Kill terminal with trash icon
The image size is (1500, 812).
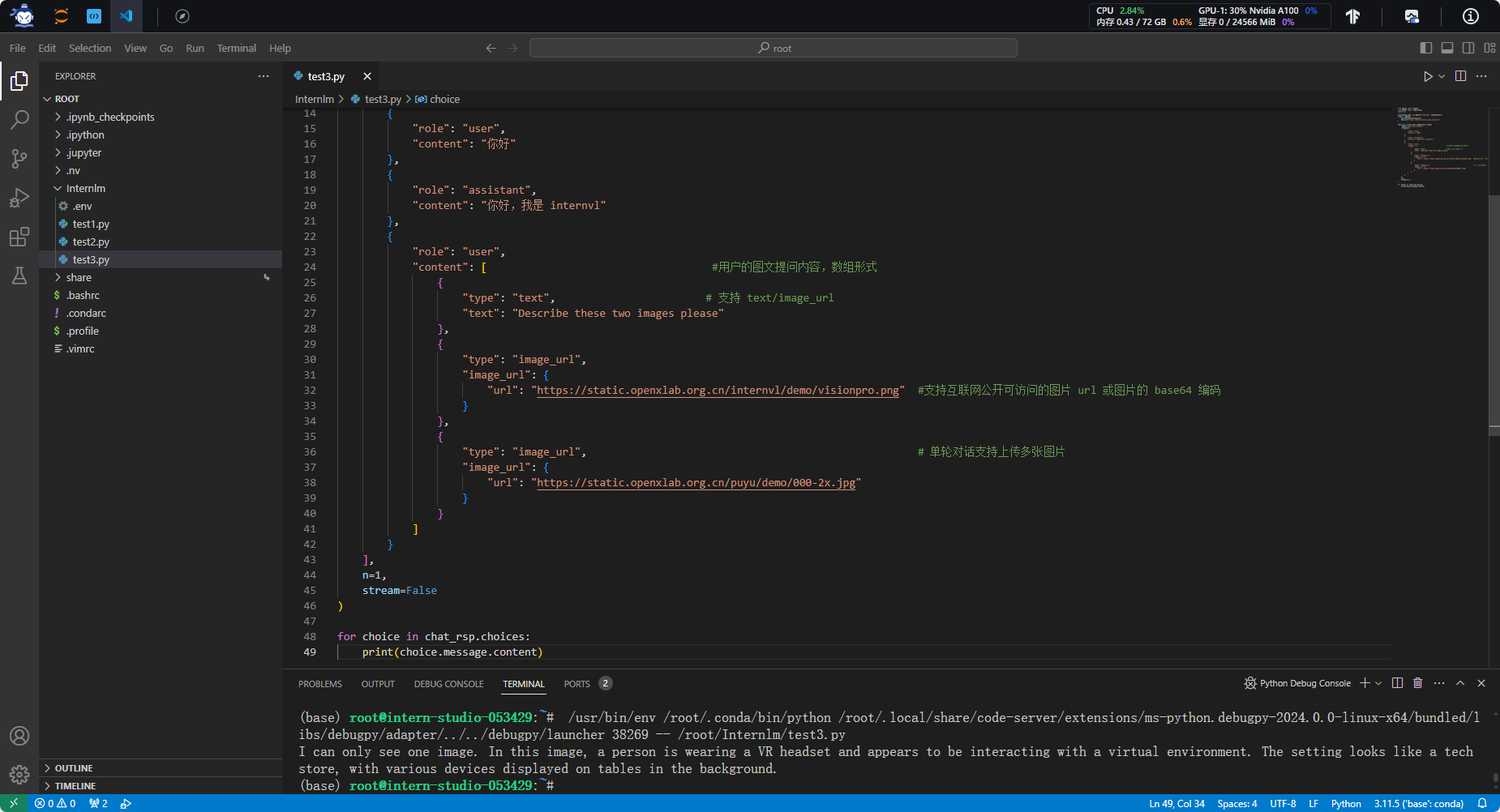tap(1417, 683)
